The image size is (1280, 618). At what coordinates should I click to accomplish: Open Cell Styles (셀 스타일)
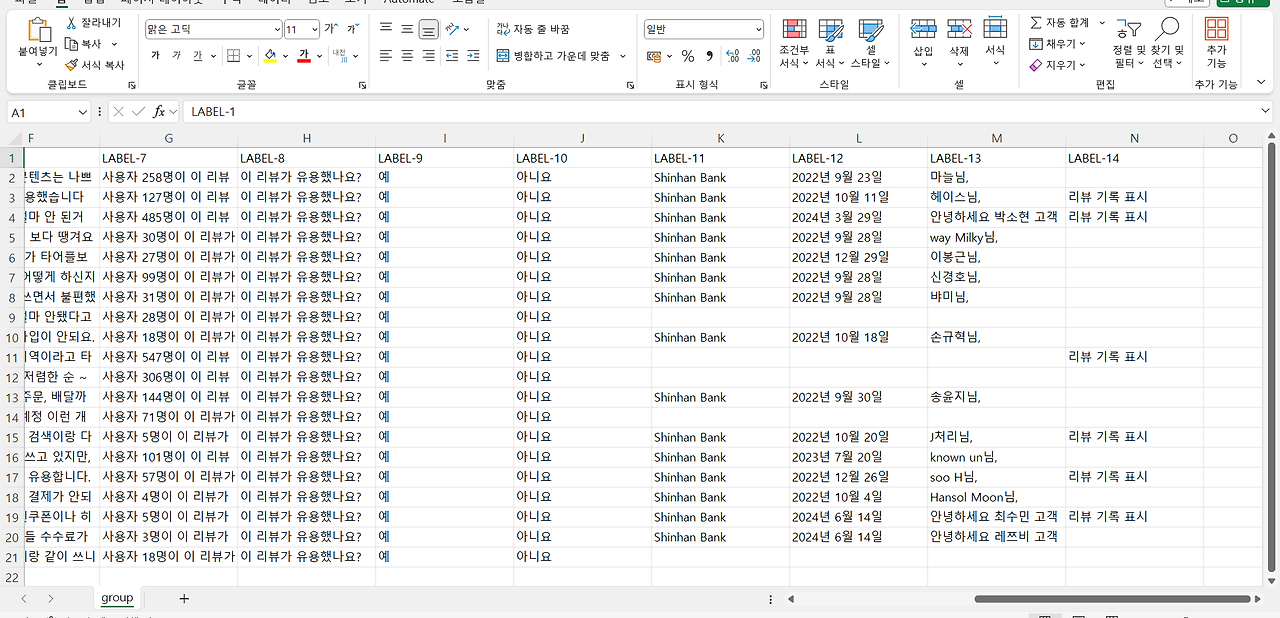coord(870,43)
